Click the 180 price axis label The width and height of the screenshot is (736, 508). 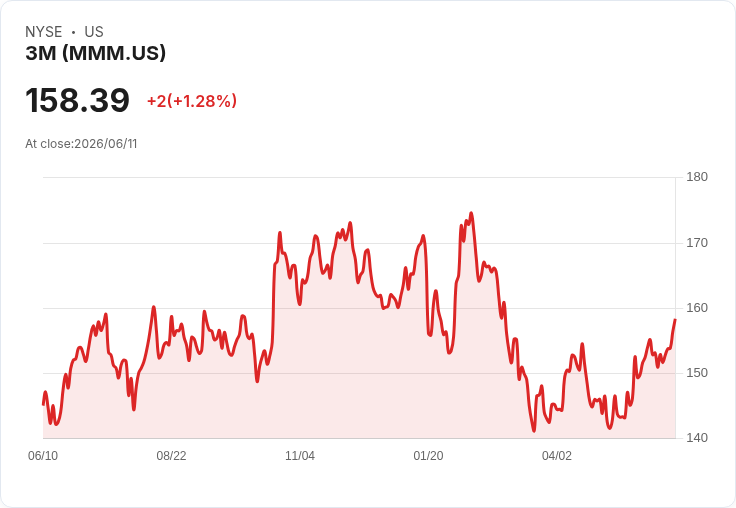(x=697, y=177)
